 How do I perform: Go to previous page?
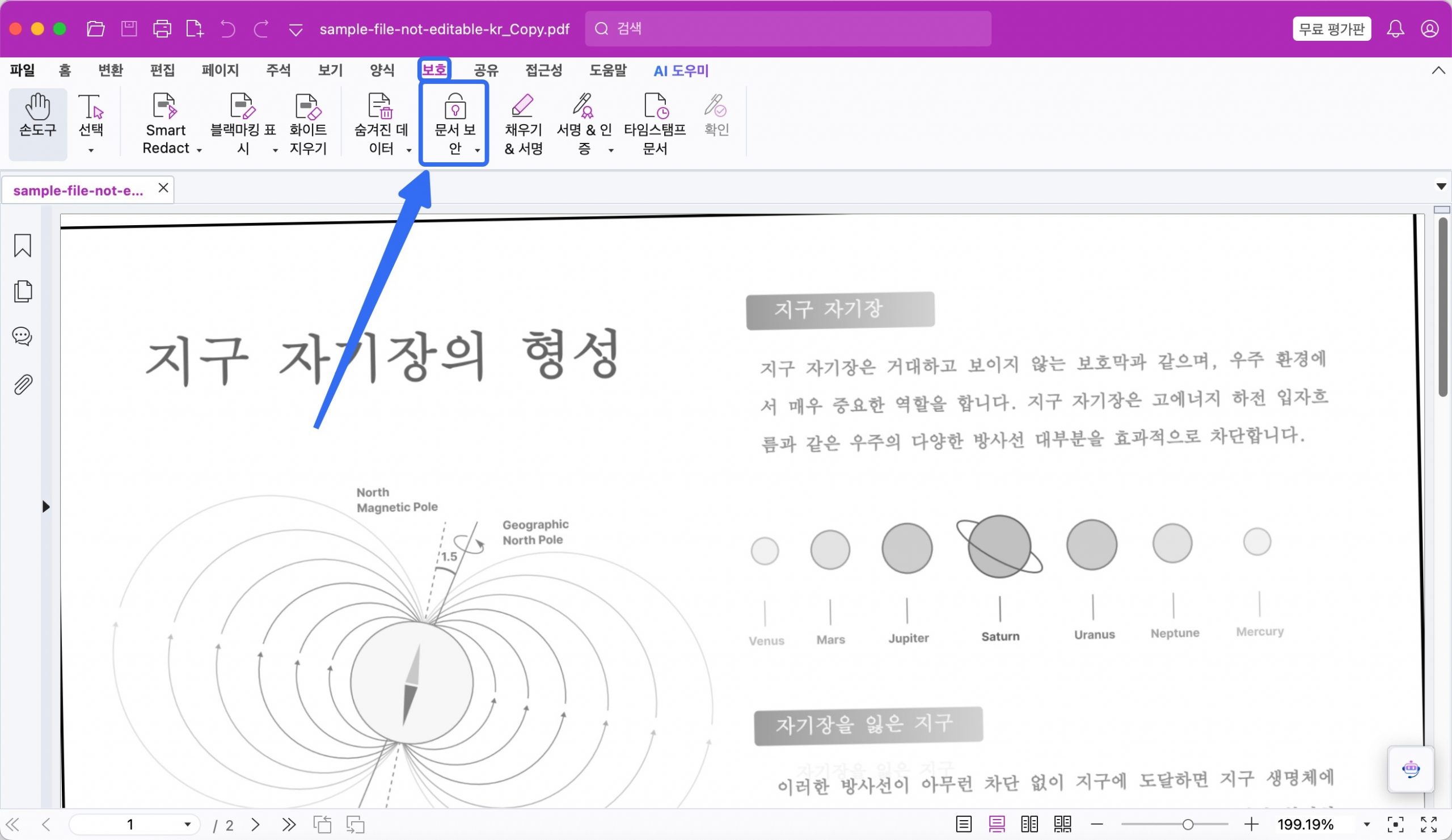[46, 825]
